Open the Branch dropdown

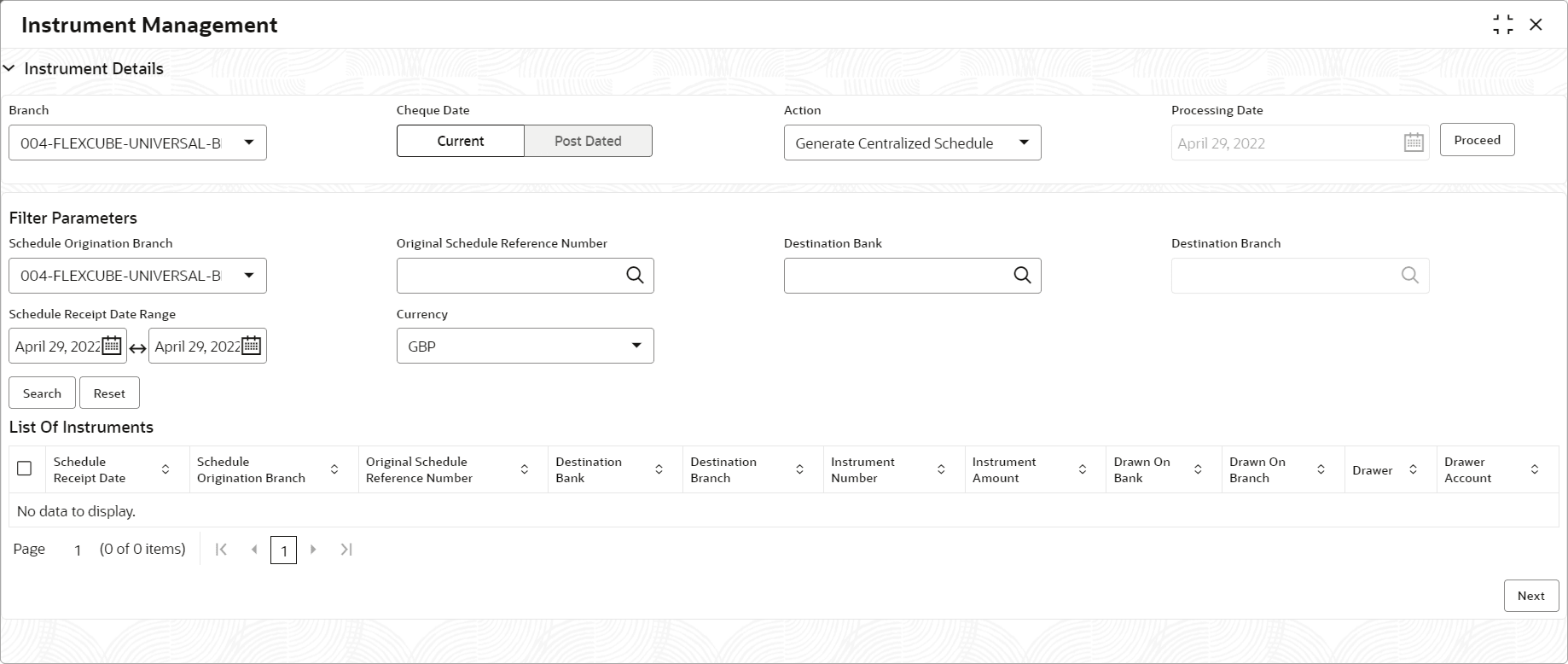[248, 143]
